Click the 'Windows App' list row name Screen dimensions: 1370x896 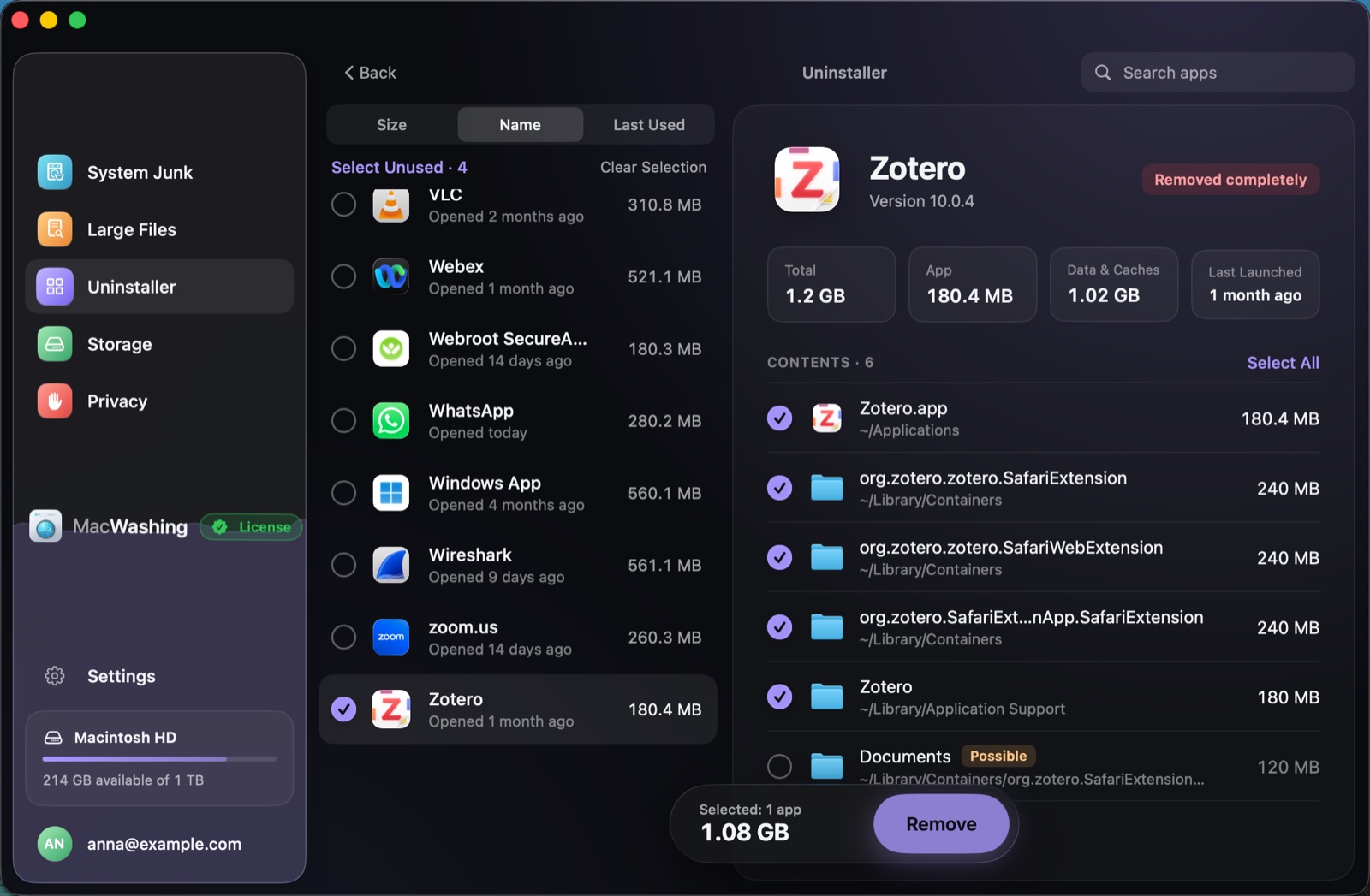click(485, 483)
